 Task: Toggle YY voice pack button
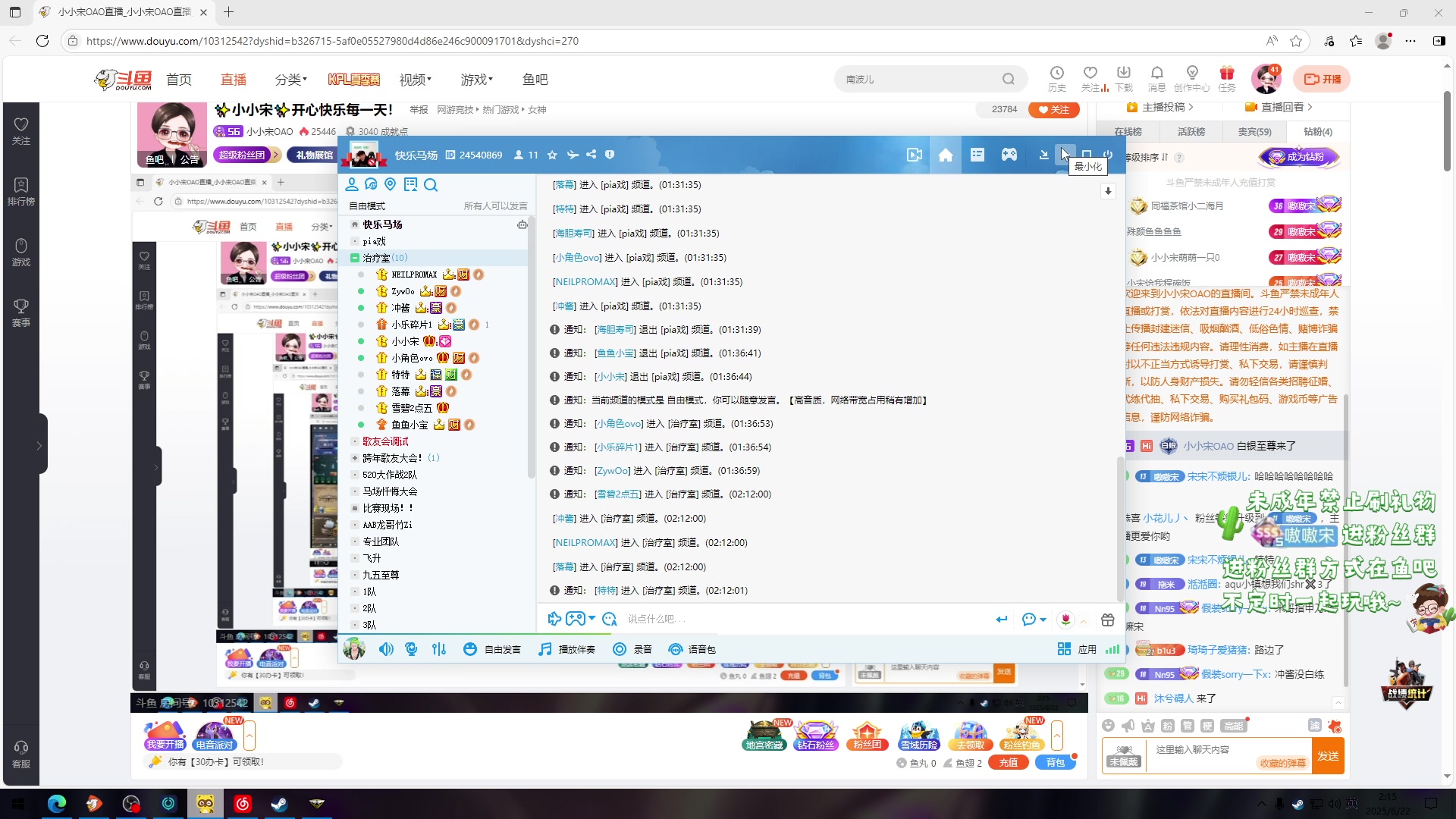[692, 649]
